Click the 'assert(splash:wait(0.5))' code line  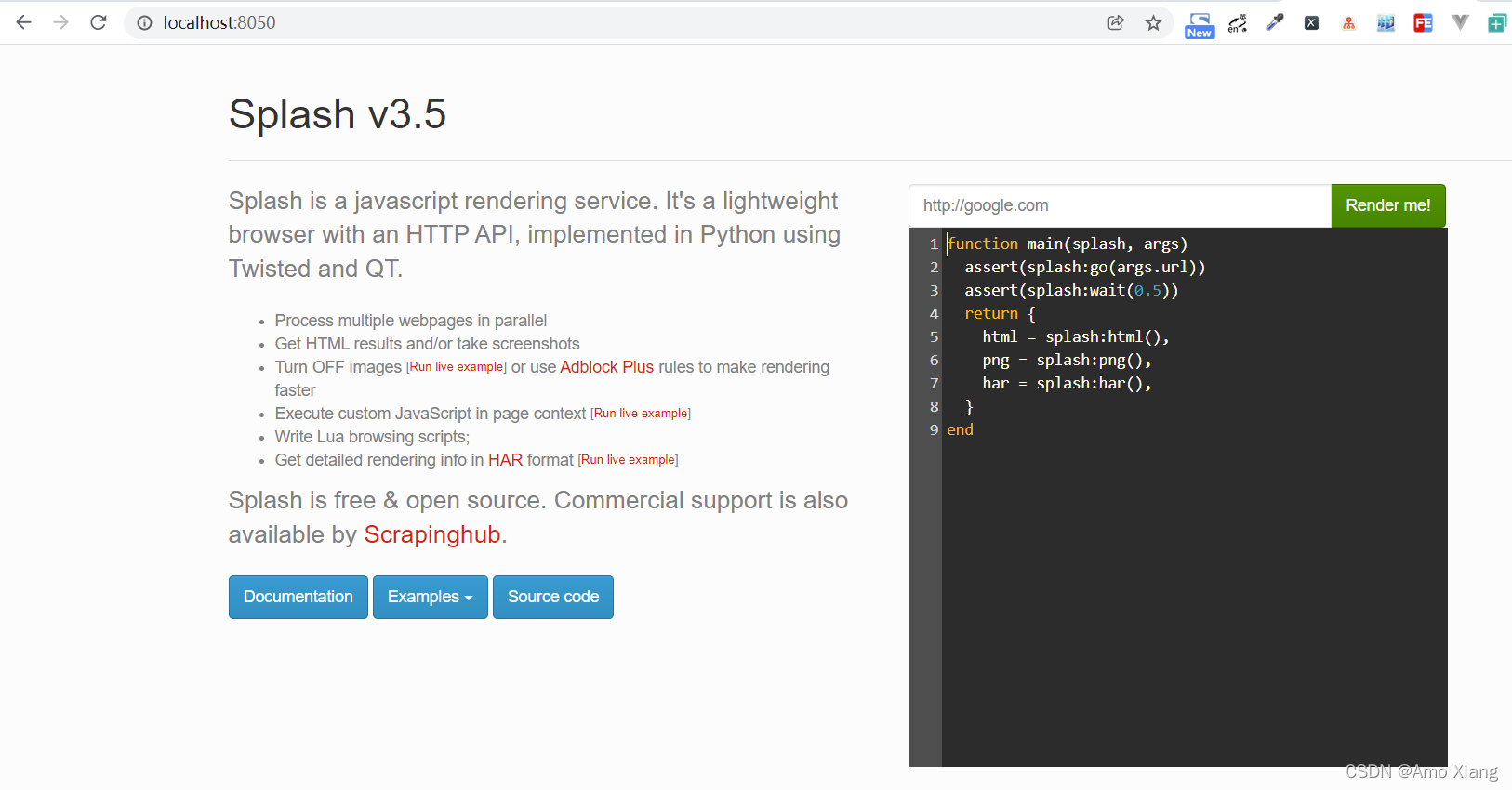(x=1071, y=290)
